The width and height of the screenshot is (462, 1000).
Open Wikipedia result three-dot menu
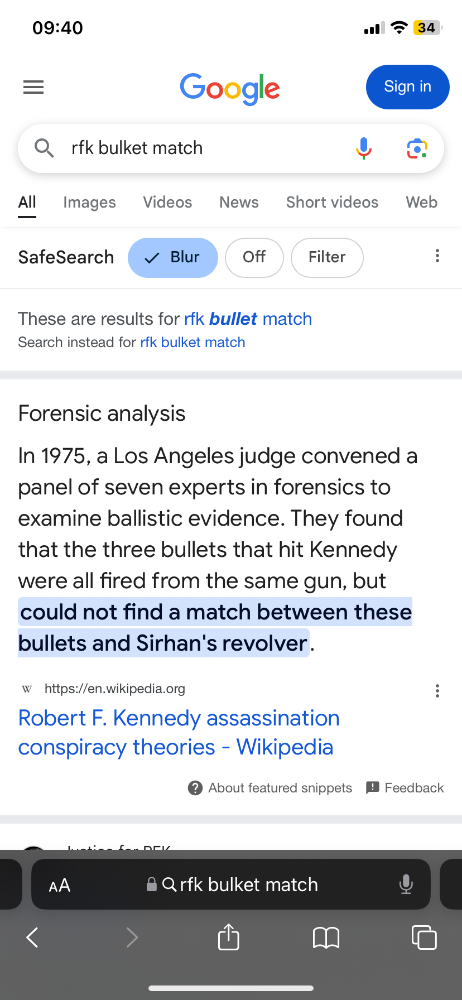[x=437, y=691]
